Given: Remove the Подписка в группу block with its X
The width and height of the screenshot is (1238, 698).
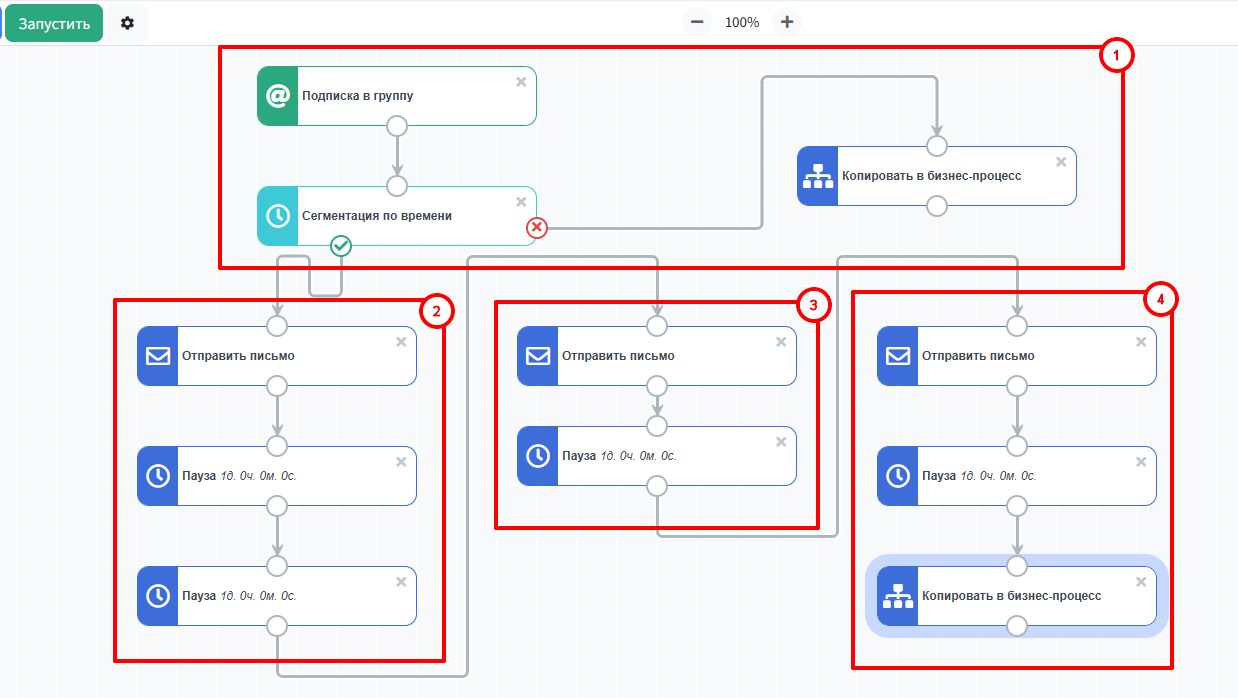Looking at the screenshot, I should tap(521, 82).
